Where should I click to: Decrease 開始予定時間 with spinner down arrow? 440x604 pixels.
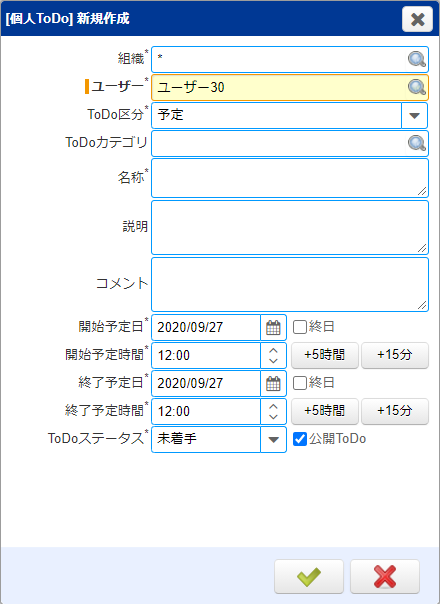coord(273,361)
